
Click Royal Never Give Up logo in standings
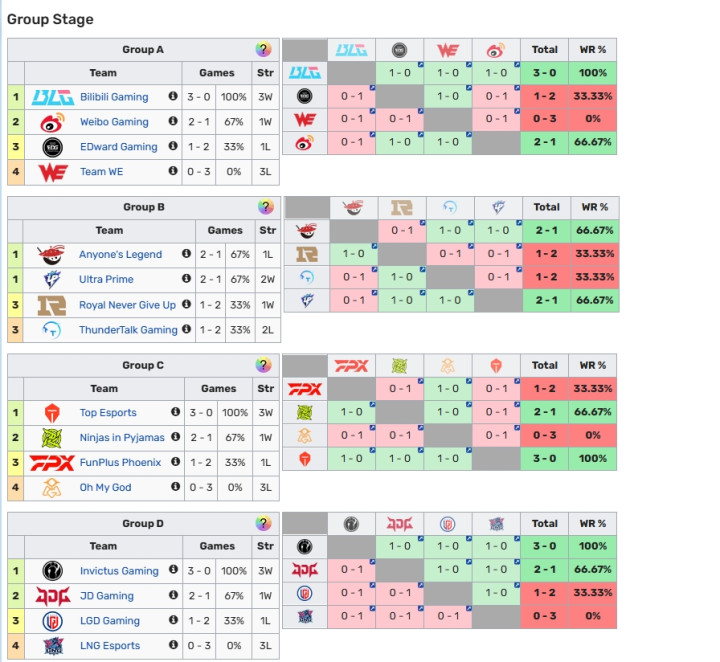52,305
